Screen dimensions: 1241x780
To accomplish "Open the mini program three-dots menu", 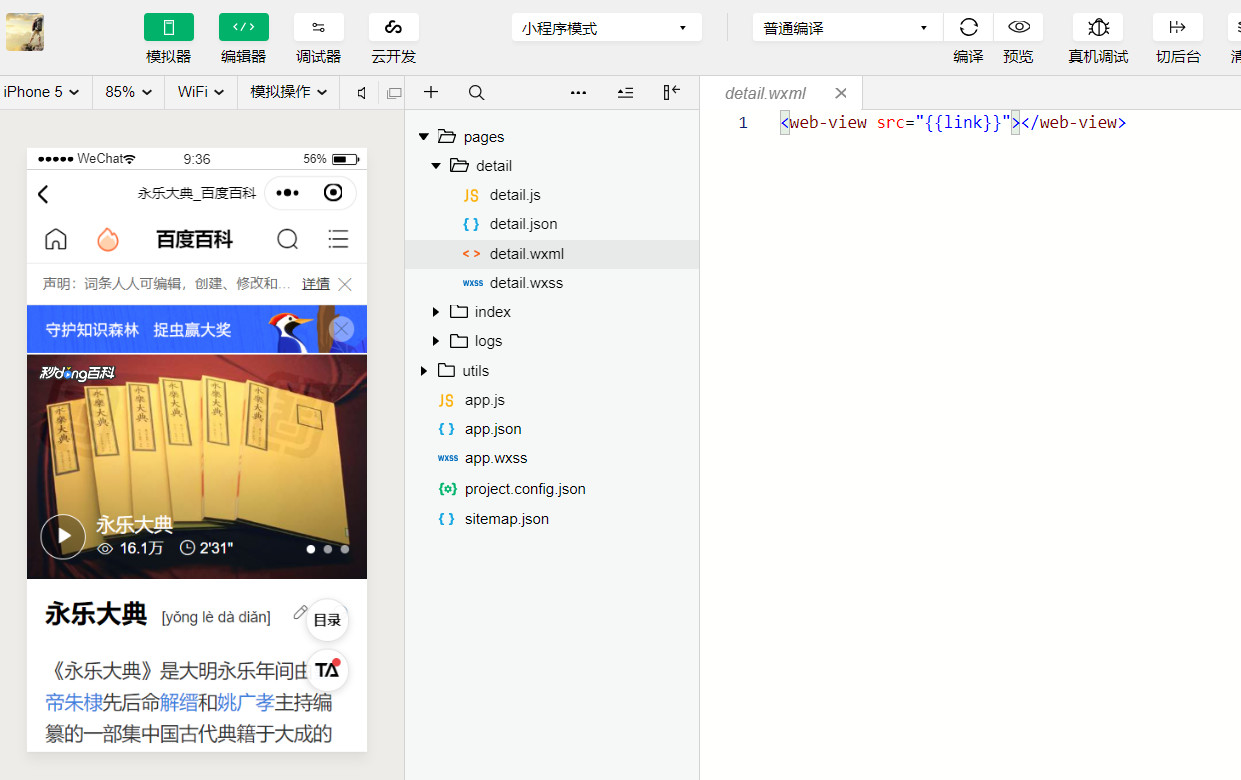I will (x=287, y=193).
